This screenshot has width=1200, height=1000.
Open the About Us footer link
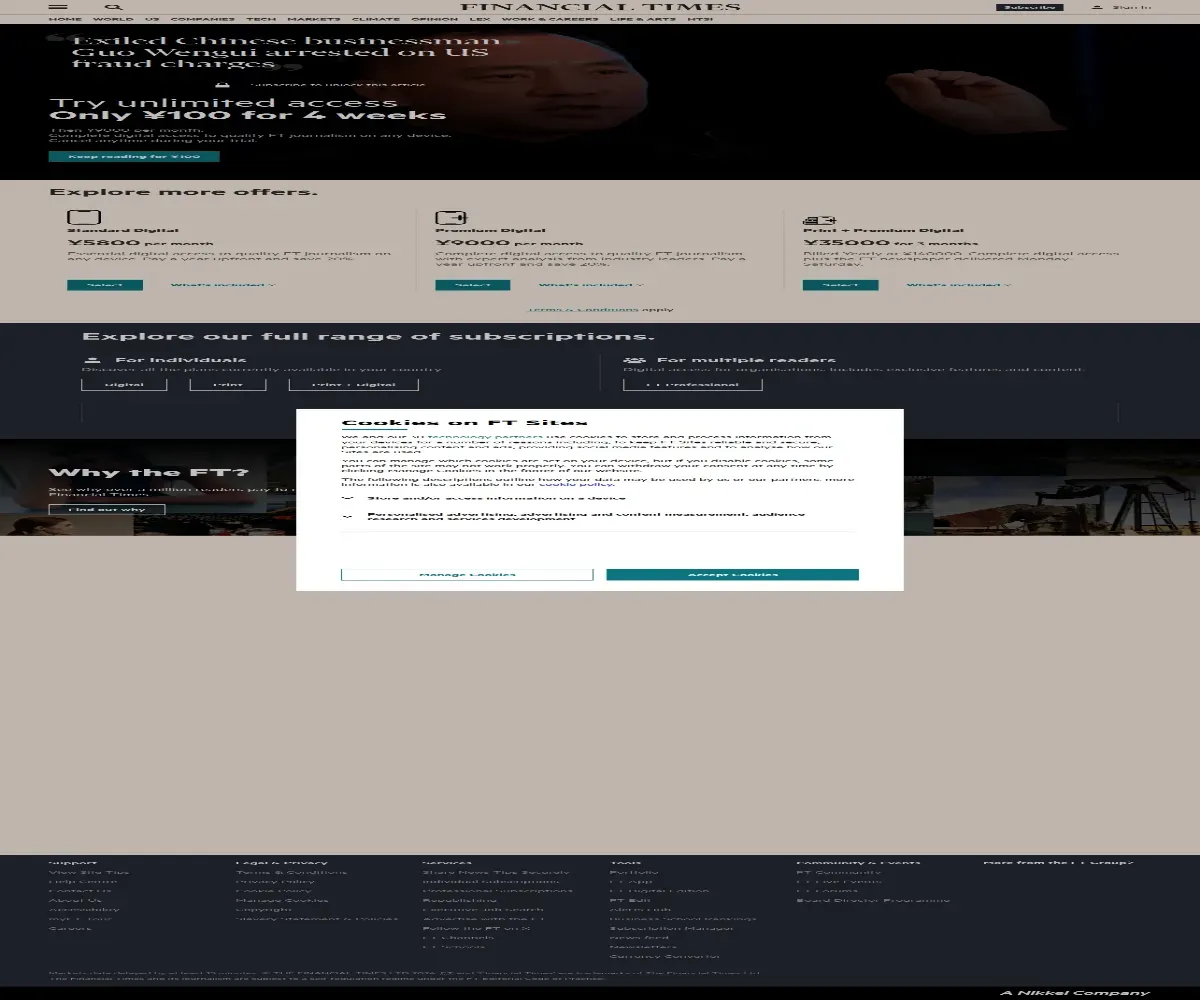(76, 900)
